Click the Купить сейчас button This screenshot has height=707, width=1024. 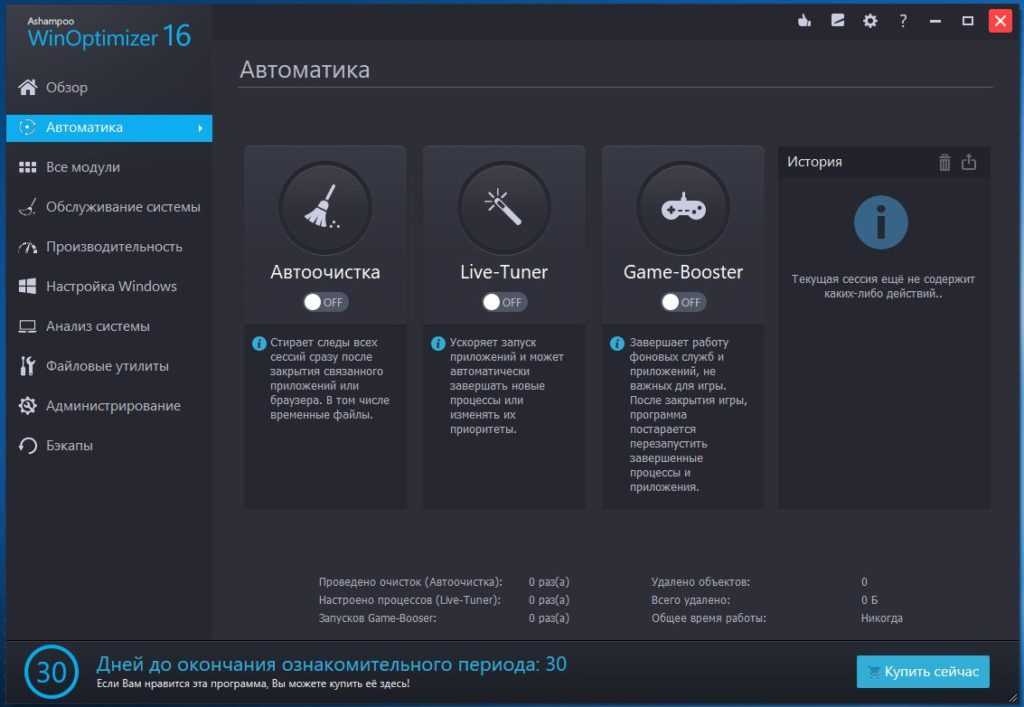(x=923, y=672)
